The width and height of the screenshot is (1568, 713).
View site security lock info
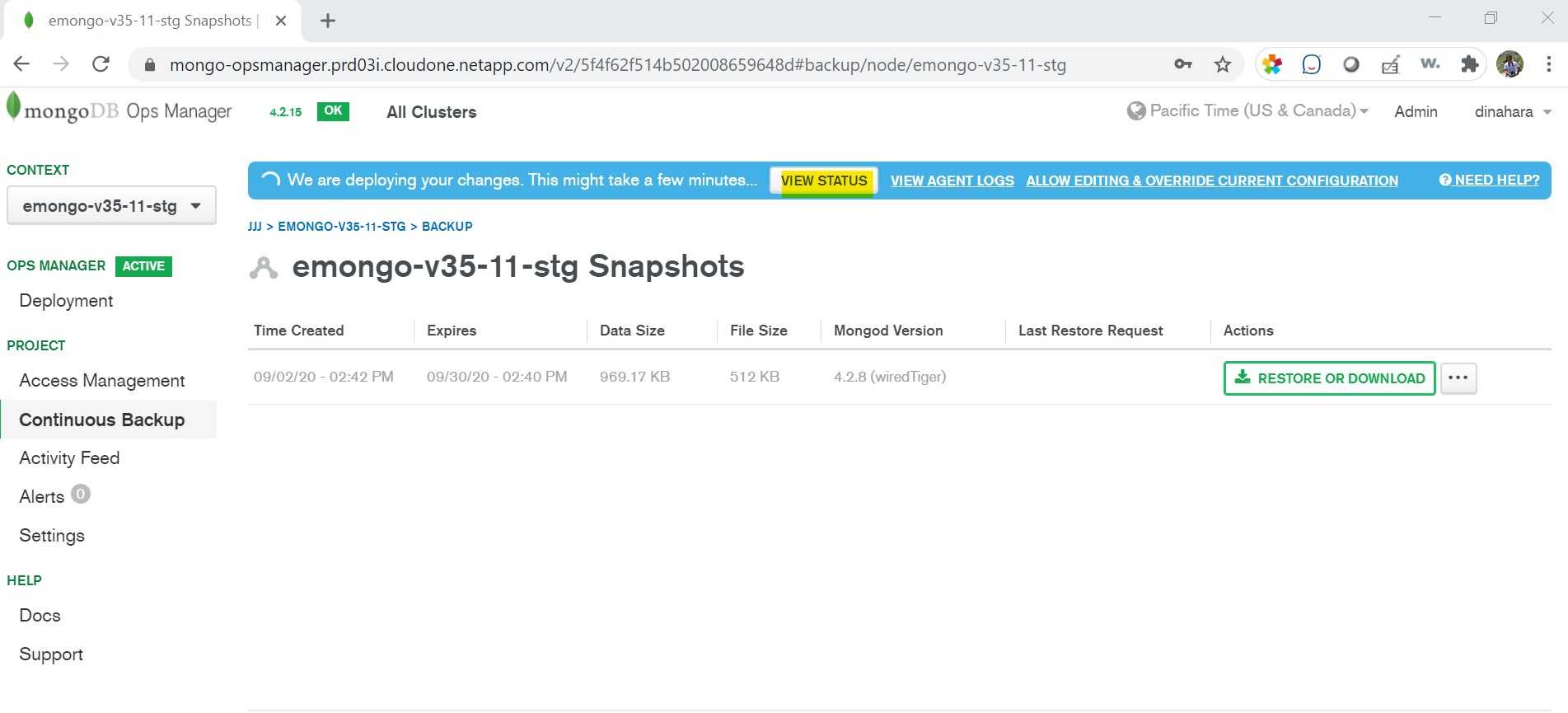150,65
